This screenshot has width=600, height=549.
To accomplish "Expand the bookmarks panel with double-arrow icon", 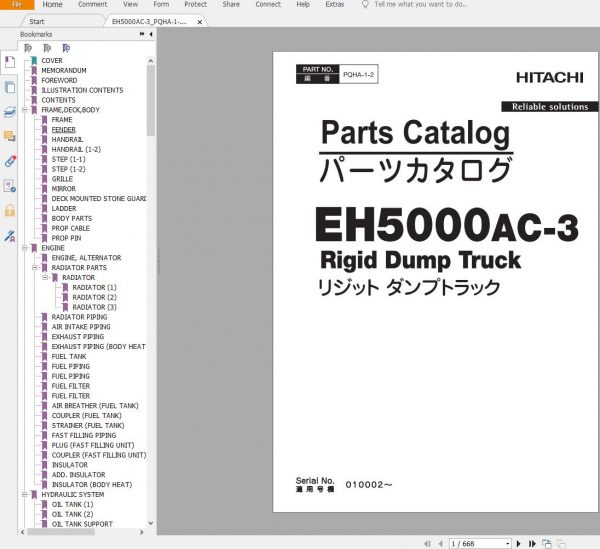I will tap(142, 34).
